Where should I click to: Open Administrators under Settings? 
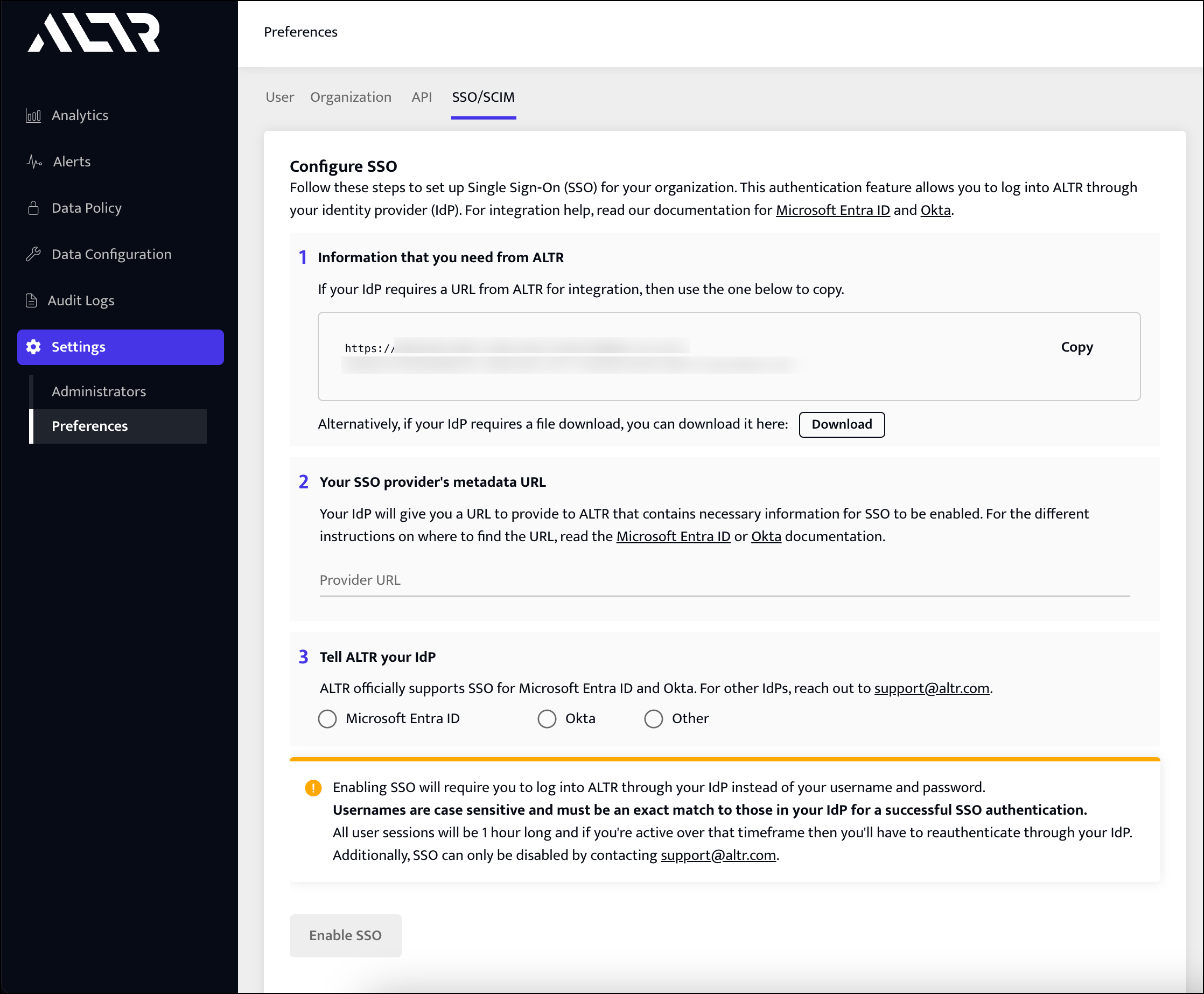coord(99,391)
